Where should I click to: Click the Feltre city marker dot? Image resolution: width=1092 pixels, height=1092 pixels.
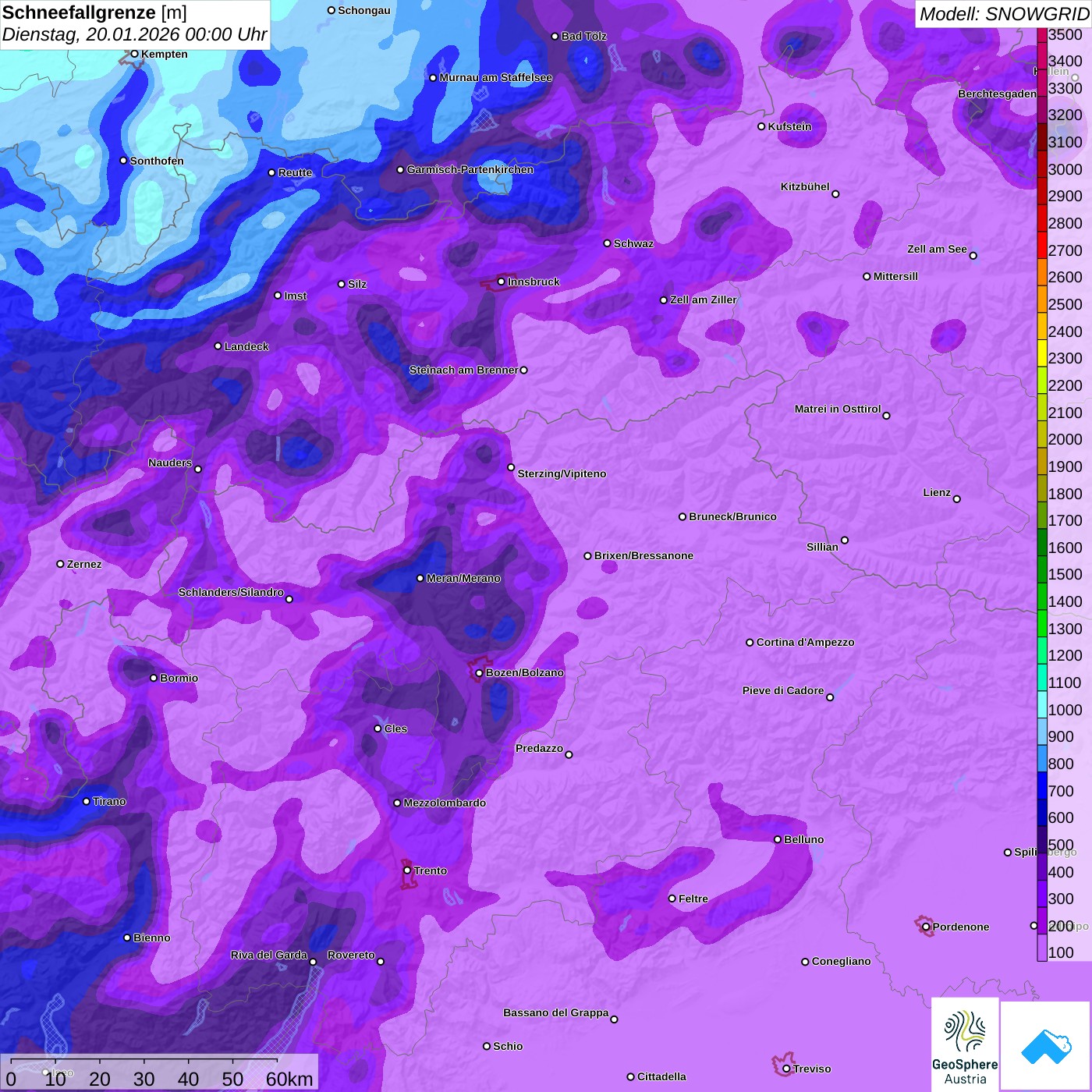(672, 899)
